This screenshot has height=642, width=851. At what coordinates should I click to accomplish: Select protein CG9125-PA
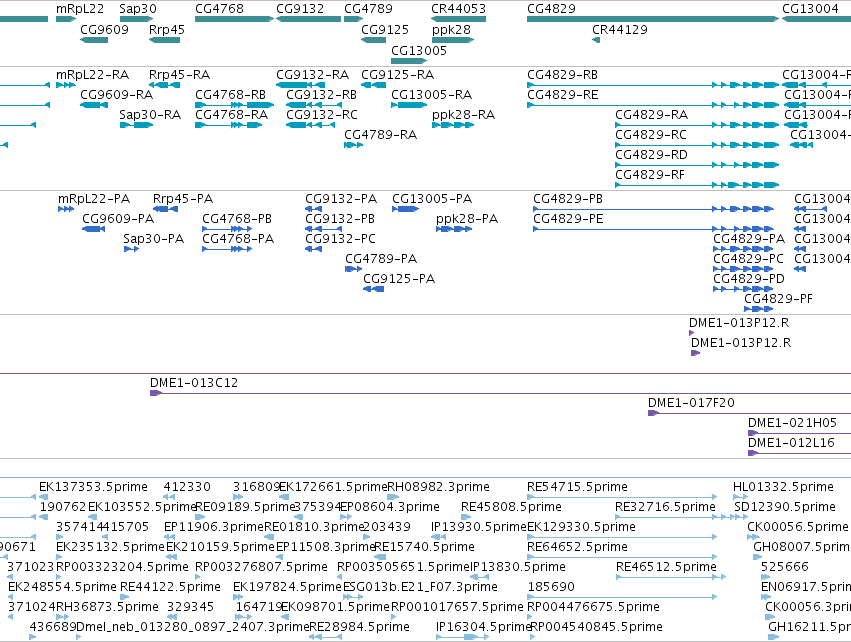point(373,289)
